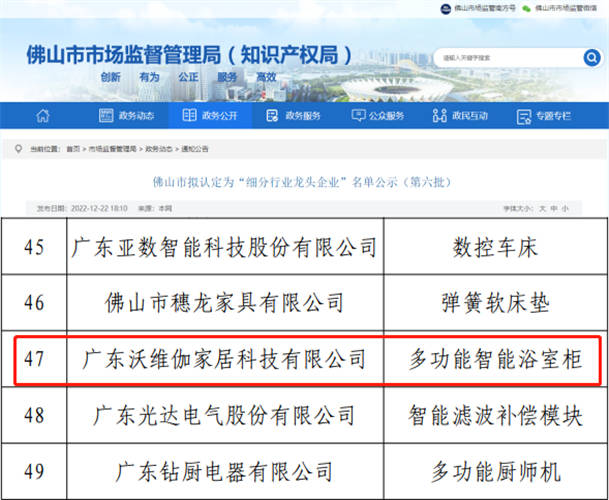This screenshot has height=500, width=609.
Task: Click the Southern account icon at top
Action: click(445, 8)
